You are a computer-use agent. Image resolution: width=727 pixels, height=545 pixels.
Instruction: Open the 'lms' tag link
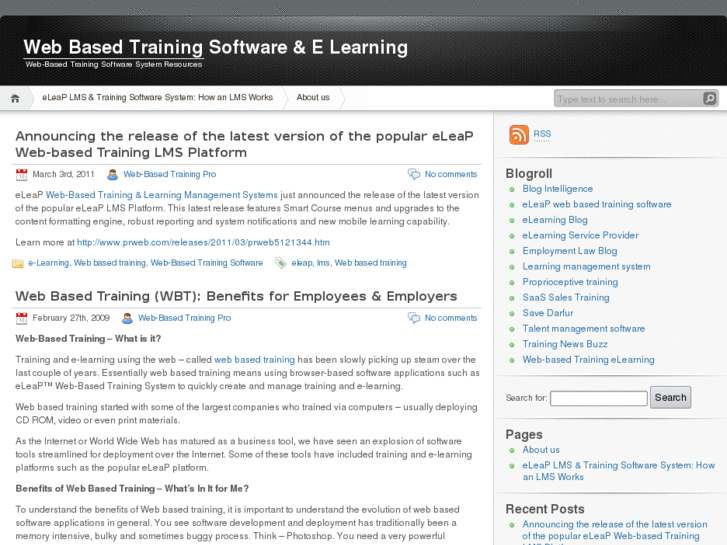pyautogui.click(x=323, y=263)
